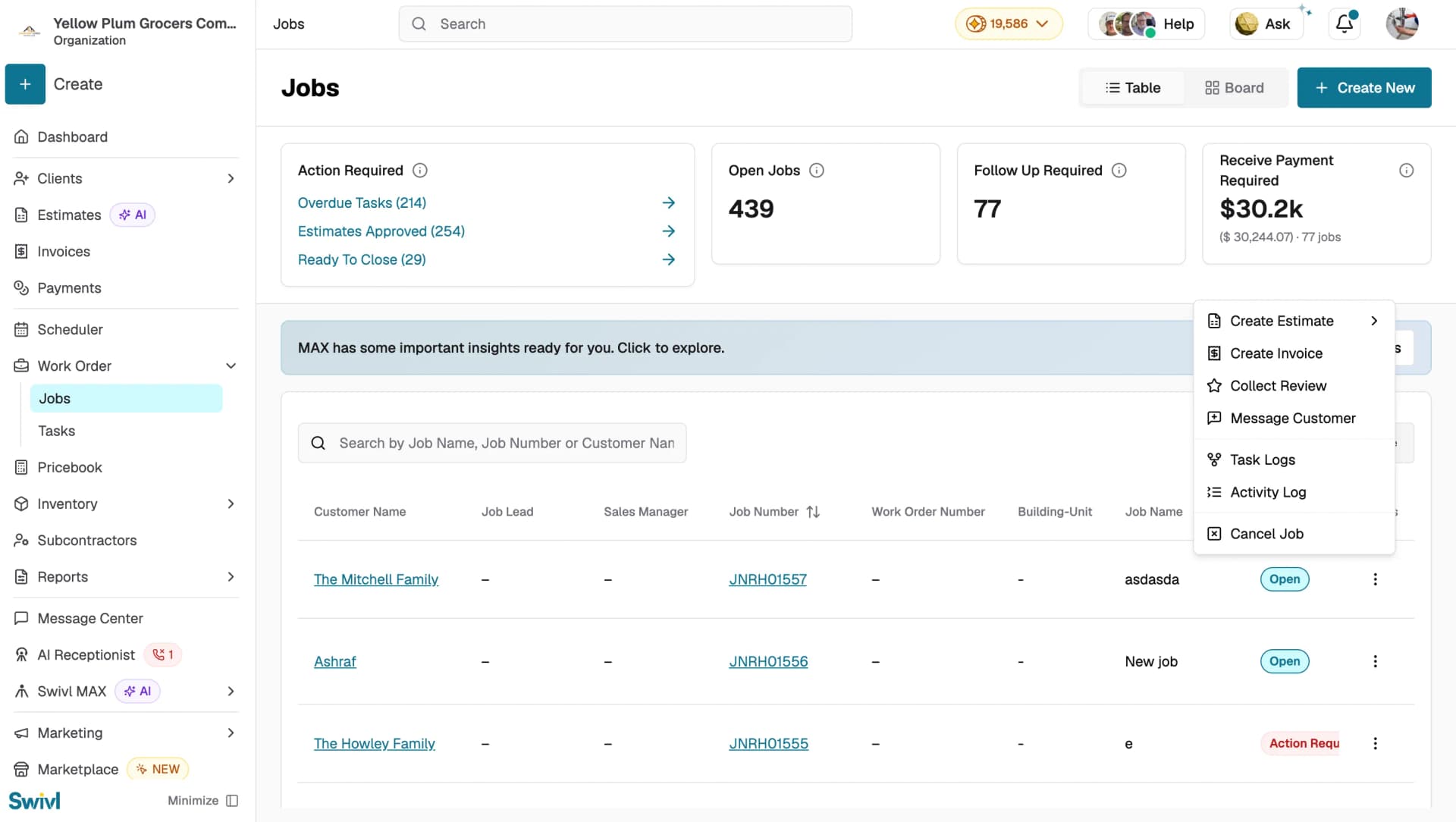
Task: Click the info icon beside Follow Up Required
Action: 1119,171
